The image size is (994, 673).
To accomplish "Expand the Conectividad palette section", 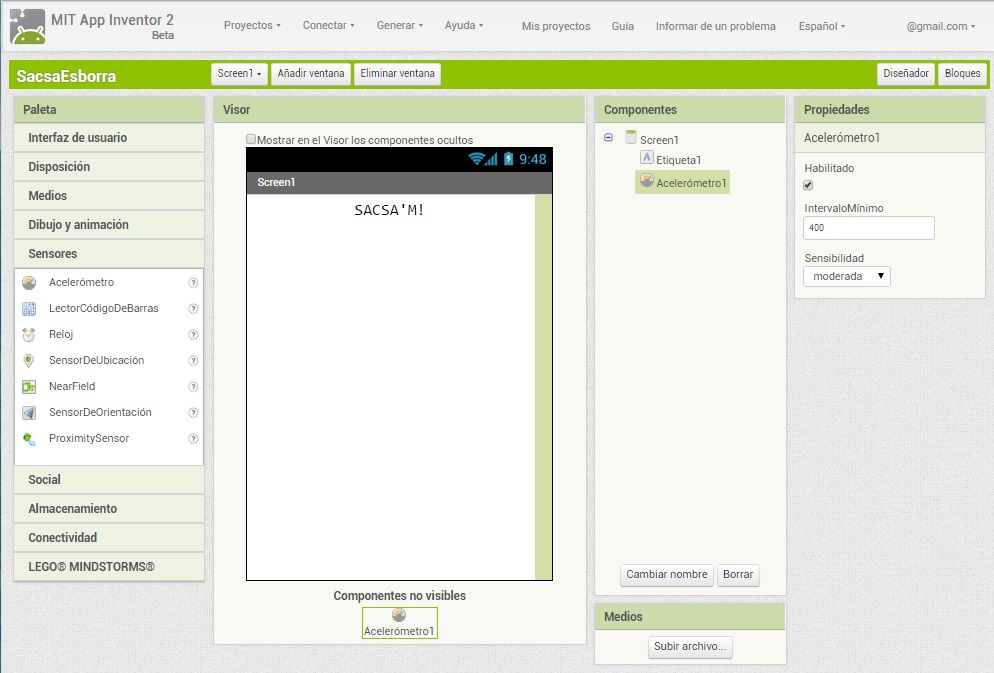I will (x=109, y=538).
